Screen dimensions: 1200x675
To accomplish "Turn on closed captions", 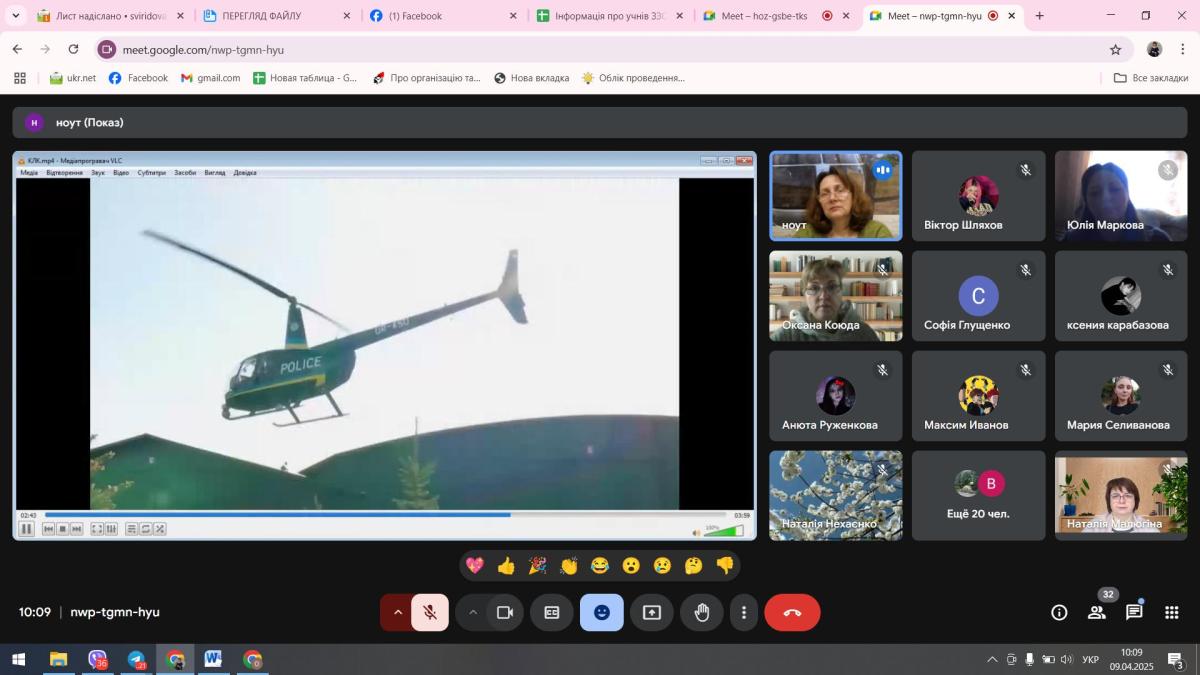I will click(551, 613).
